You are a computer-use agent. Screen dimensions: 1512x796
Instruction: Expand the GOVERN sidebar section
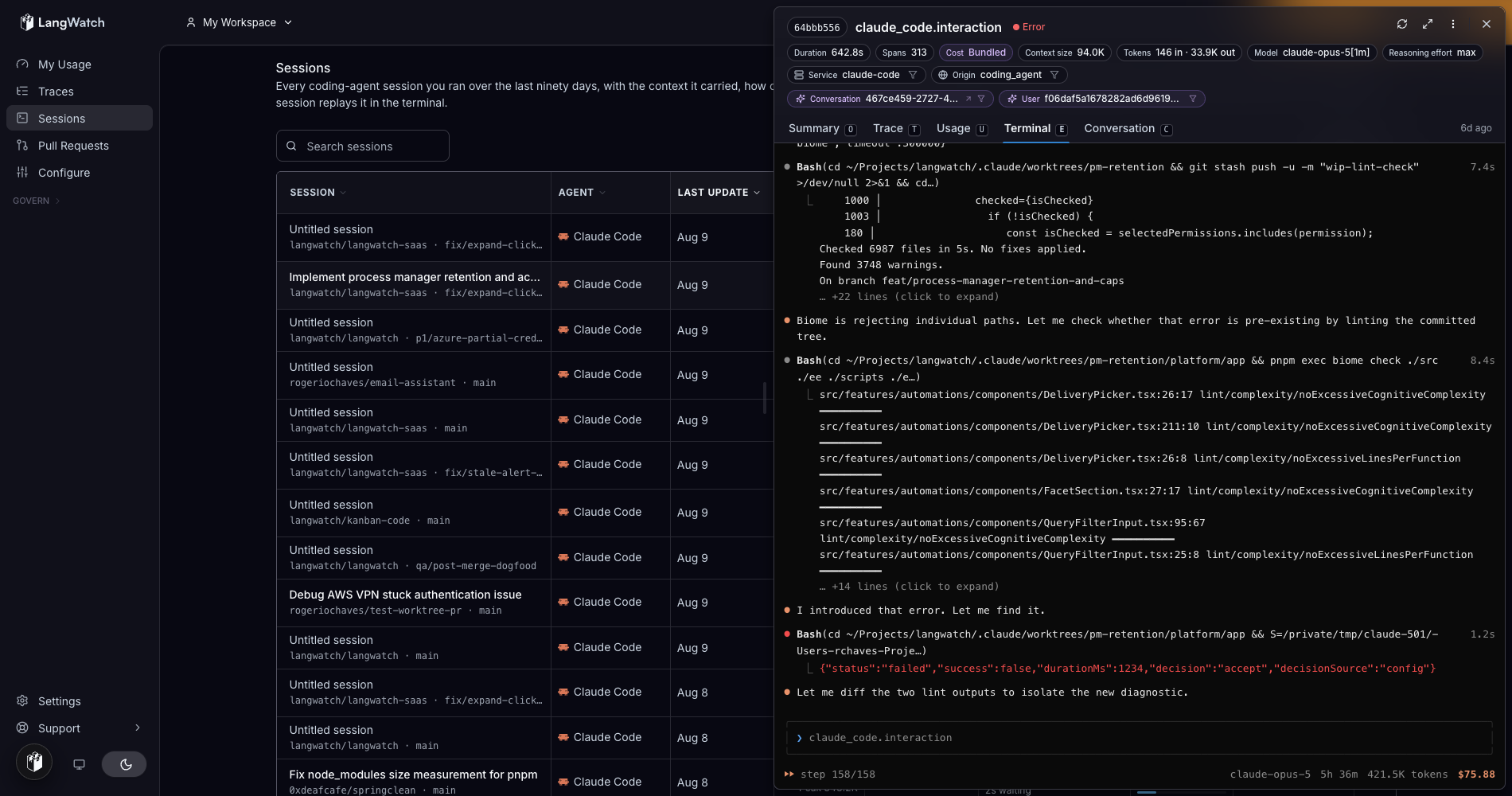[x=37, y=201]
